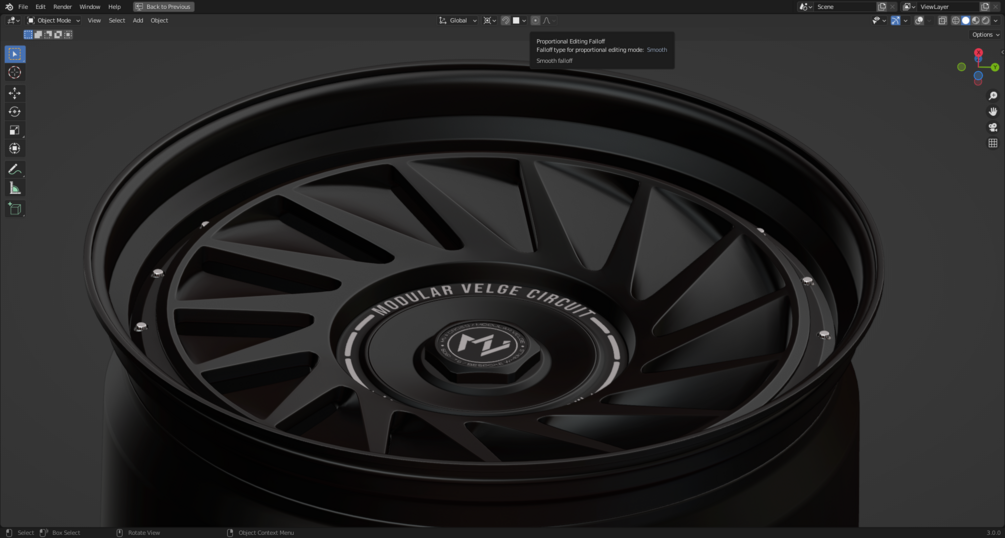The image size is (1005, 538).
Task: Toggle X-ray mode
Action: [x=942, y=21]
